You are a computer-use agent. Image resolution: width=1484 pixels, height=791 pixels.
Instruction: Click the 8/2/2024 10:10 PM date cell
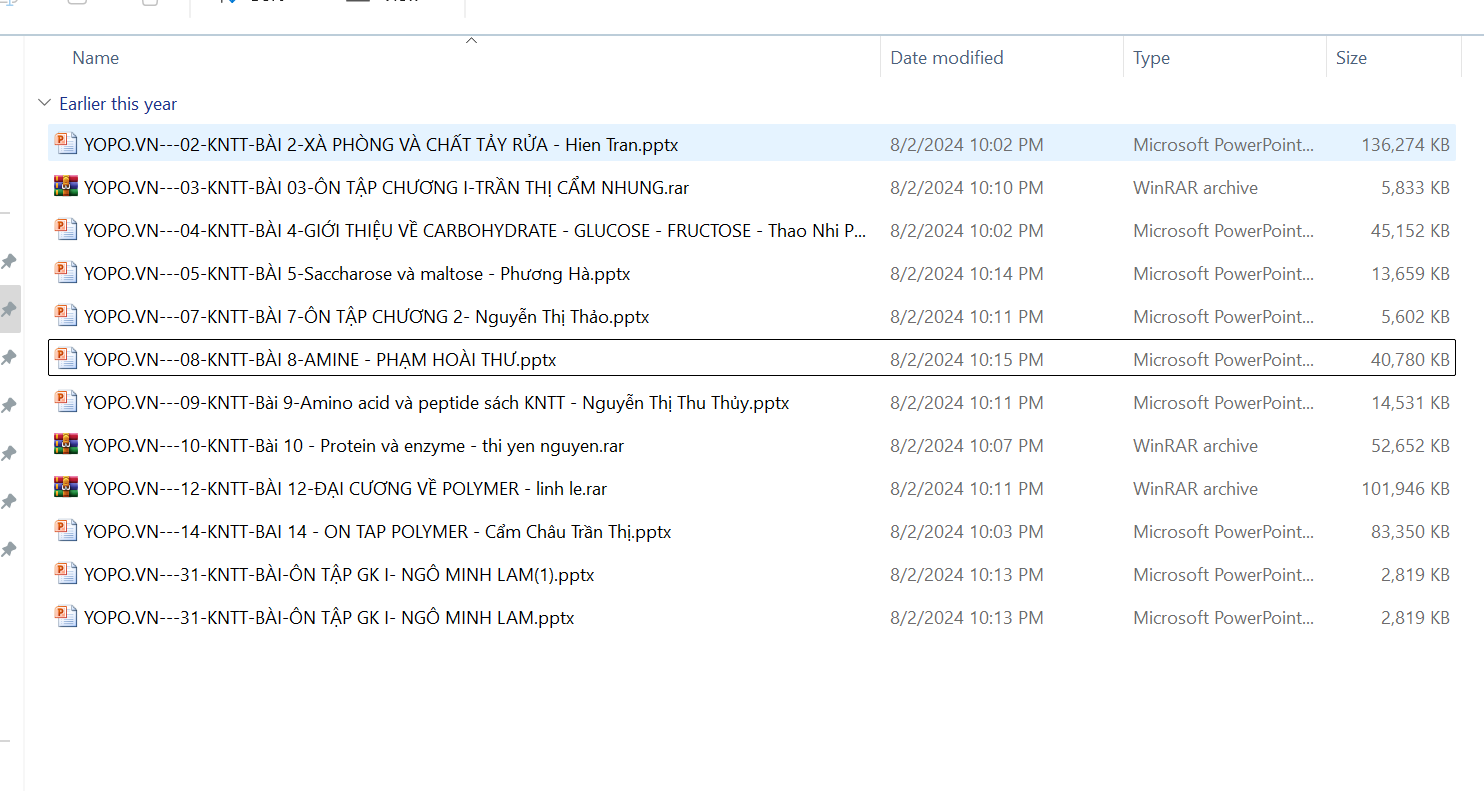tap(966, 188)
